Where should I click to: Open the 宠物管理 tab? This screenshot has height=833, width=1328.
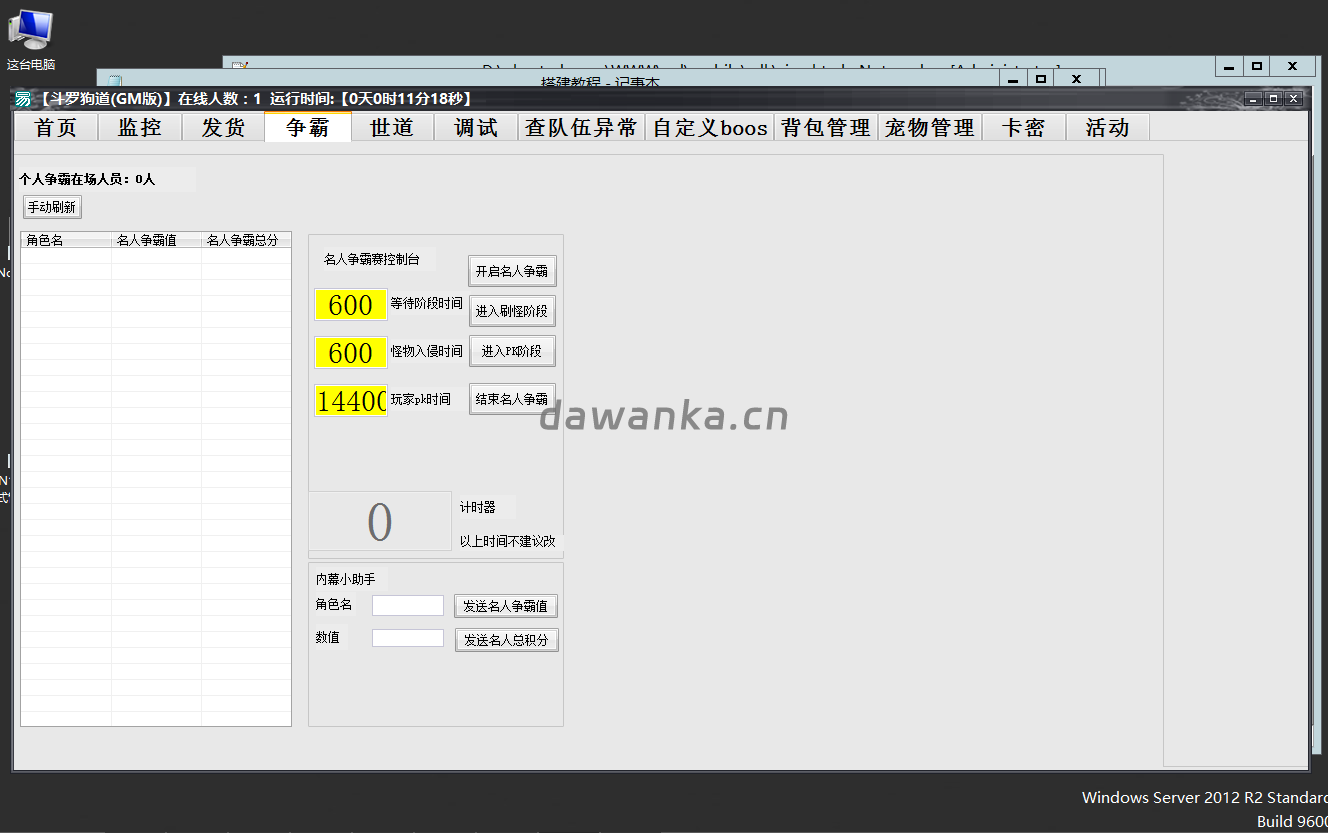930,127
